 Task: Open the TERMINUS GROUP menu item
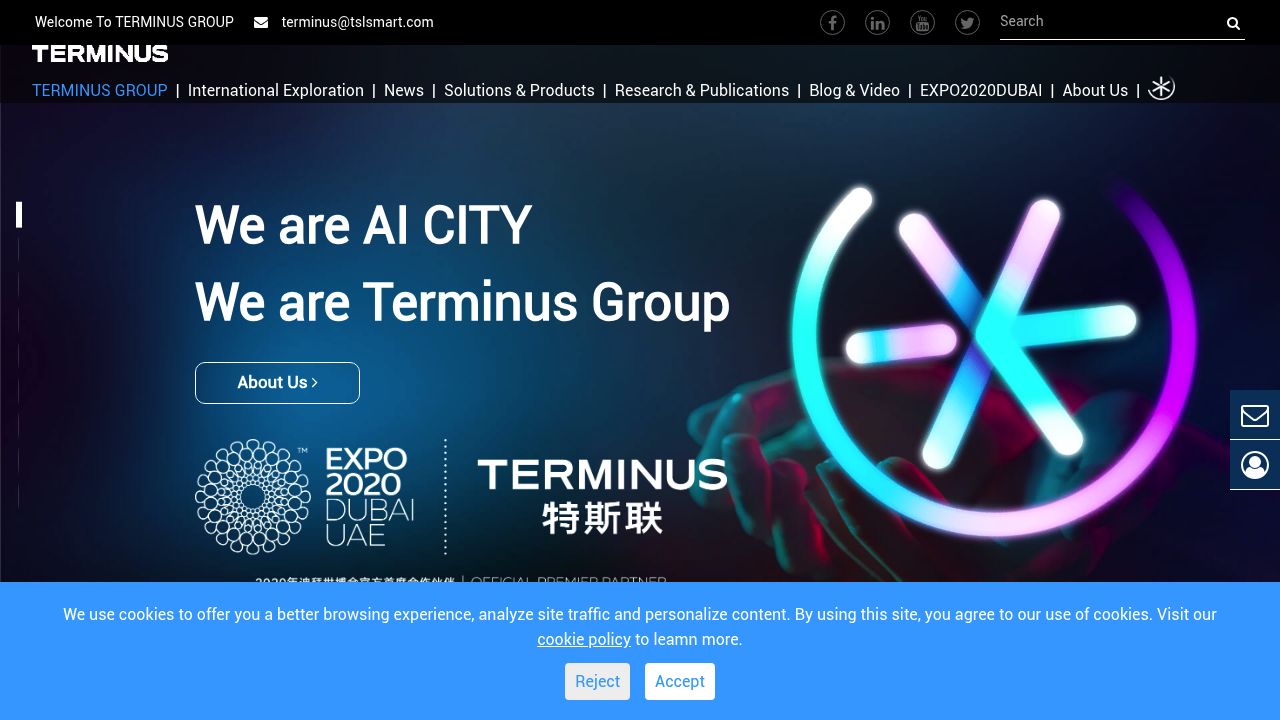pyautogui.click(x=100, y=90)
